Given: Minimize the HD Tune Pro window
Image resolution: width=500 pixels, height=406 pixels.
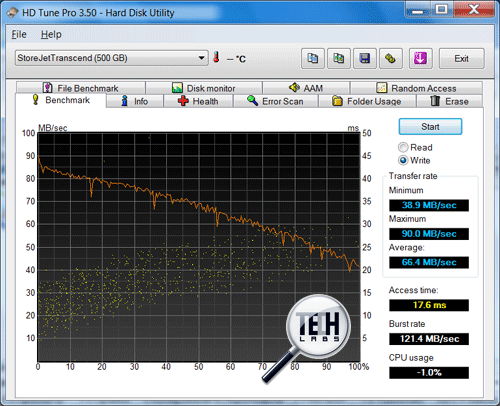Looking at the screenshot, I should [417, 10].
